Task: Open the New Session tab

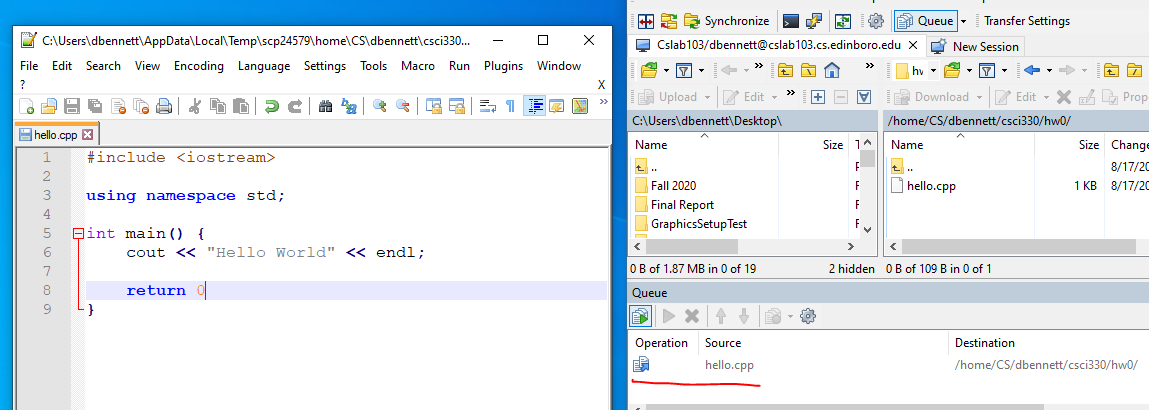Action: [975, 46]
